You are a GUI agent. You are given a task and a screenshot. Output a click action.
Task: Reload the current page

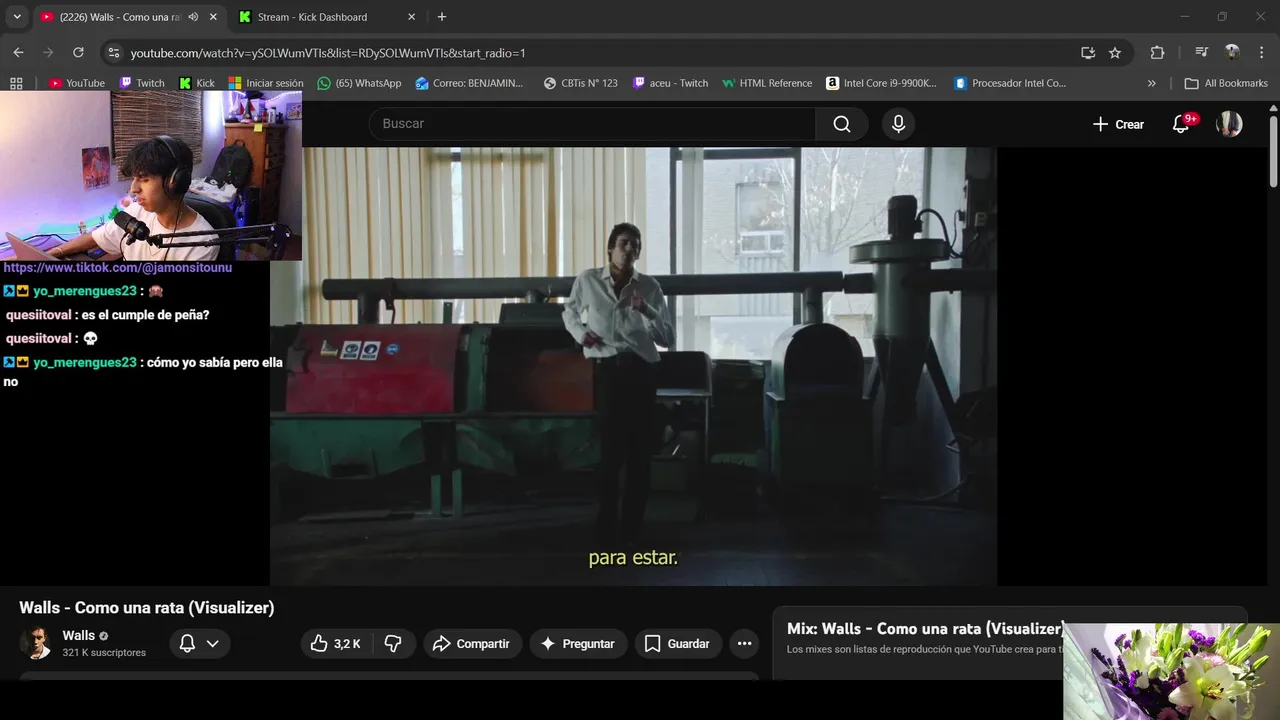78,53
